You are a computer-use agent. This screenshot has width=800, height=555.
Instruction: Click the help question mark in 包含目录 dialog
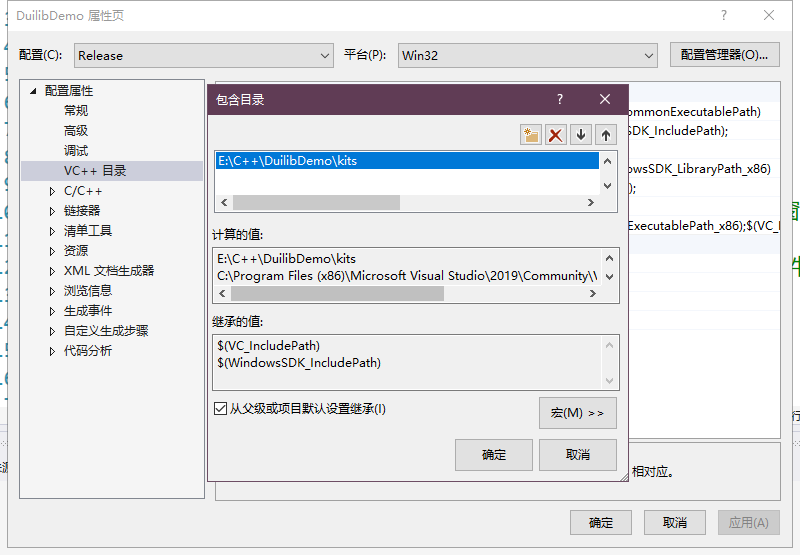(560, 99)
